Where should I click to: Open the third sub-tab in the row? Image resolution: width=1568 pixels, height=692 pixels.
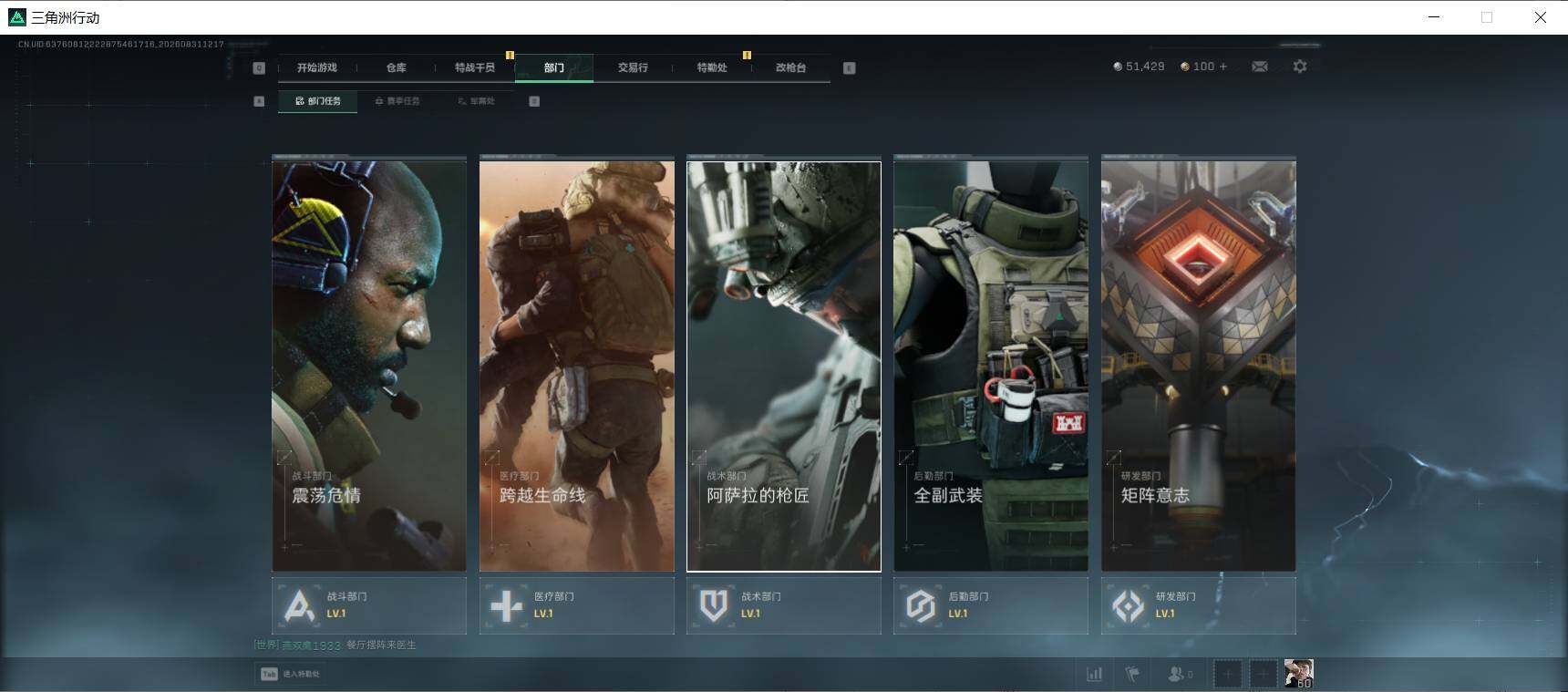coord(477,101)
